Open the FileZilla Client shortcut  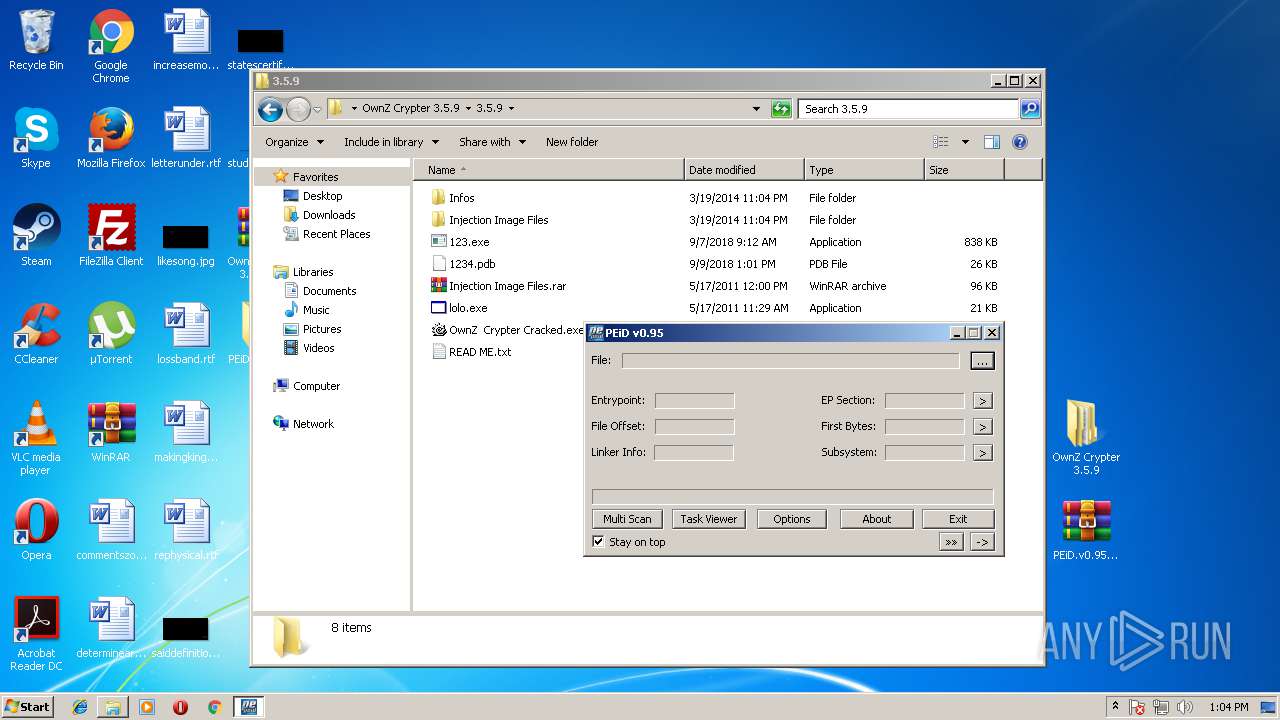pyautogui.click(x=111, y=236)
